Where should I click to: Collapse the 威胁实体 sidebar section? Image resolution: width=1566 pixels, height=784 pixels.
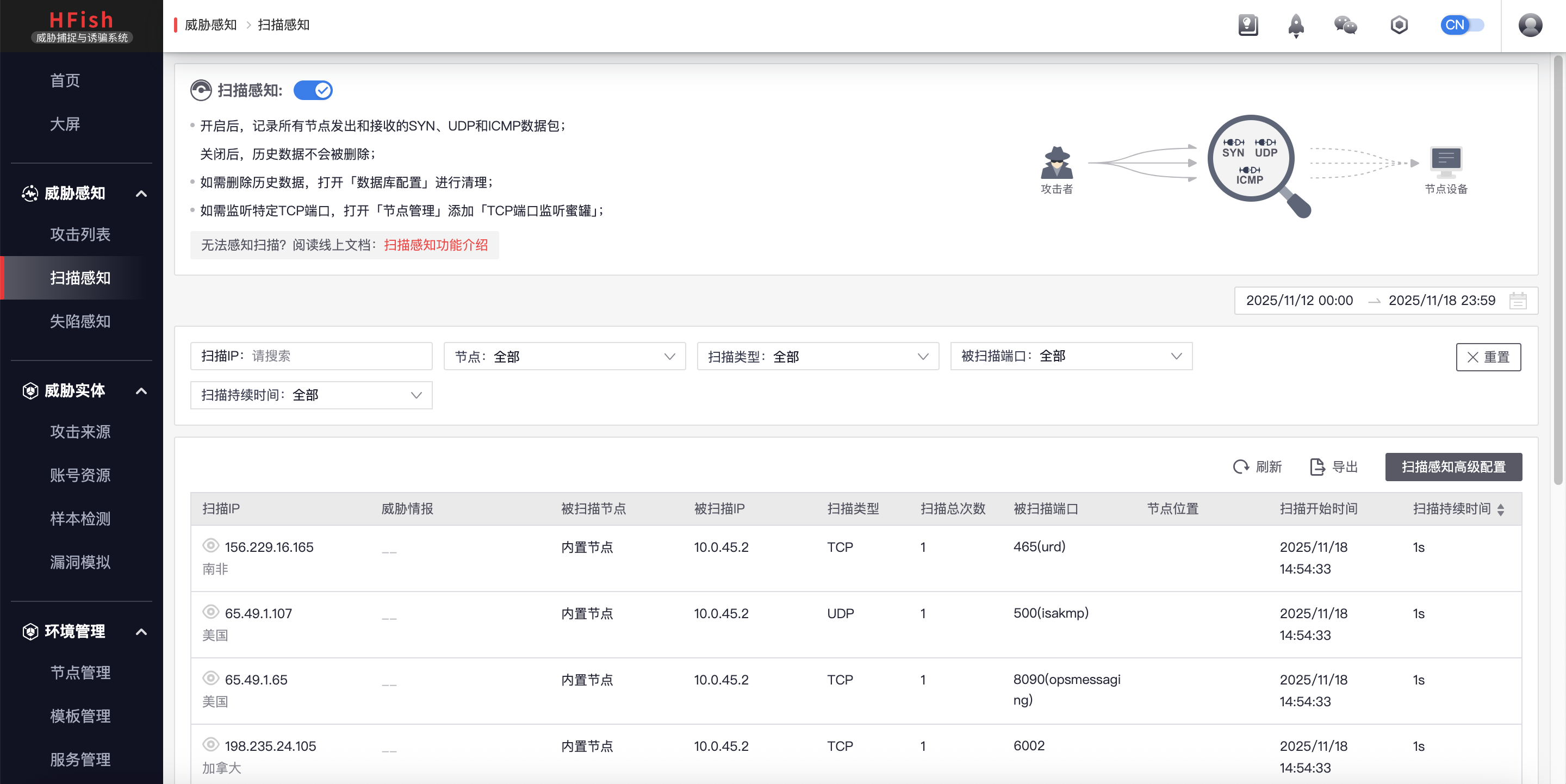[141, 391]
